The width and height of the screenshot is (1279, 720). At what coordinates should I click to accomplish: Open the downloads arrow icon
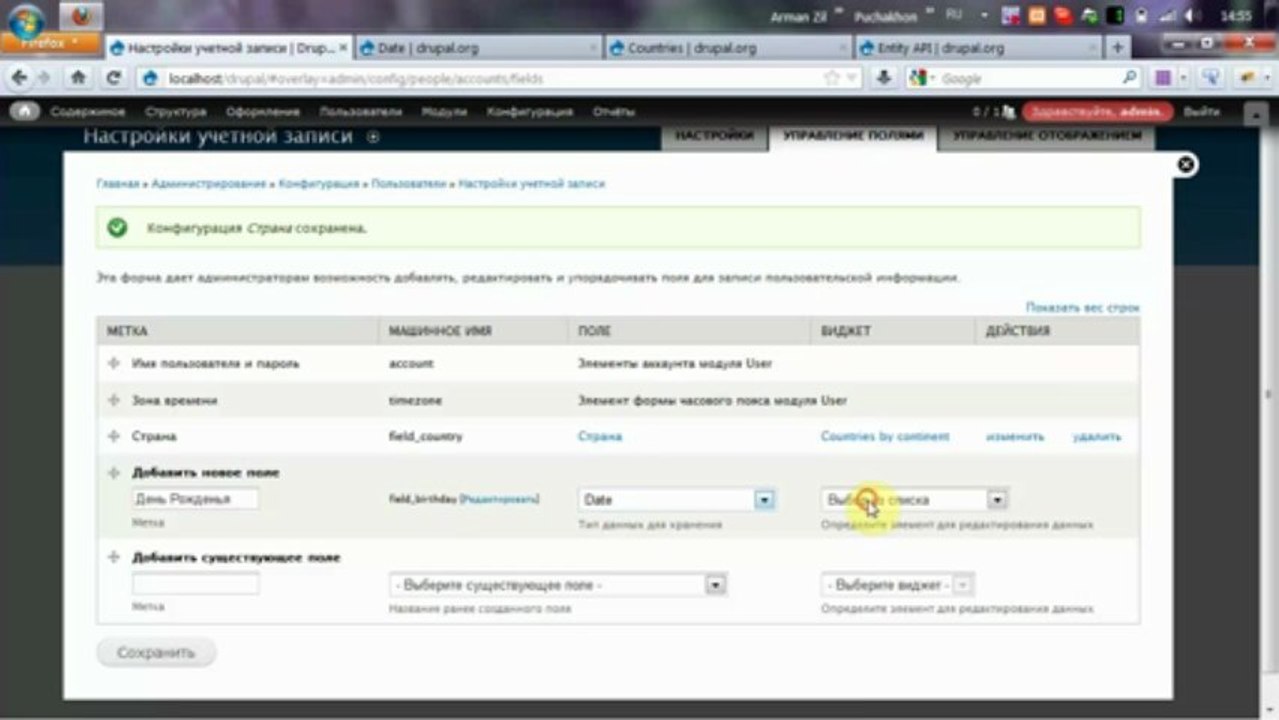(x=884, y=77)
